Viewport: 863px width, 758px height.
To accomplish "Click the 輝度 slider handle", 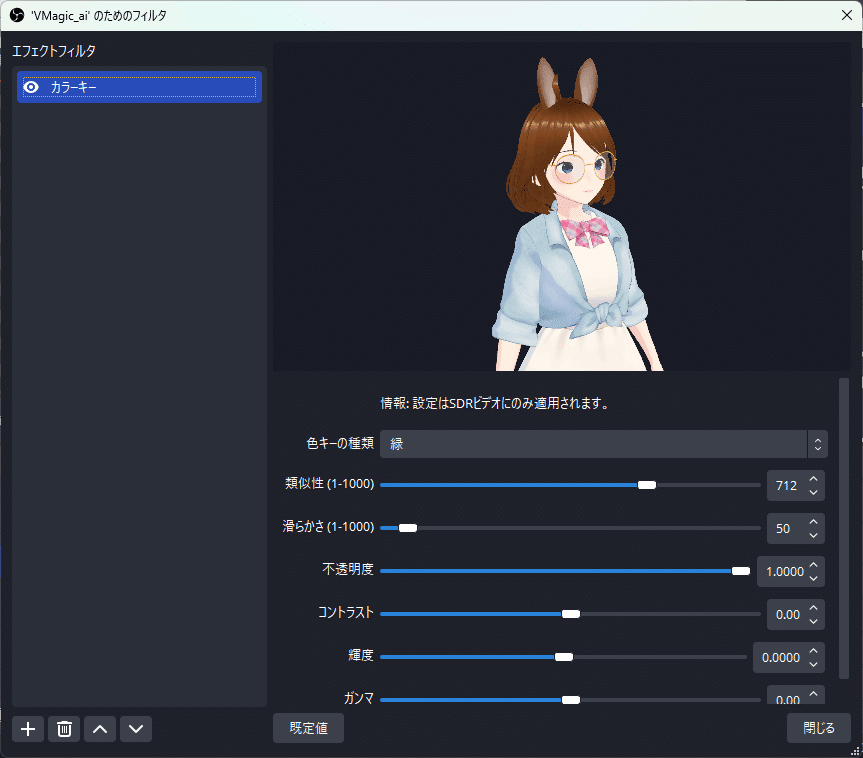I will [x=564, y=657].
